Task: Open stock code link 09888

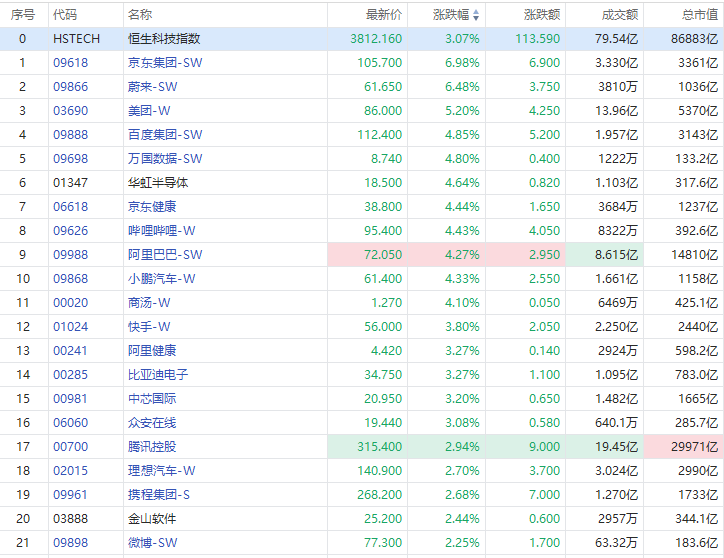Action: tap(70, 135)
